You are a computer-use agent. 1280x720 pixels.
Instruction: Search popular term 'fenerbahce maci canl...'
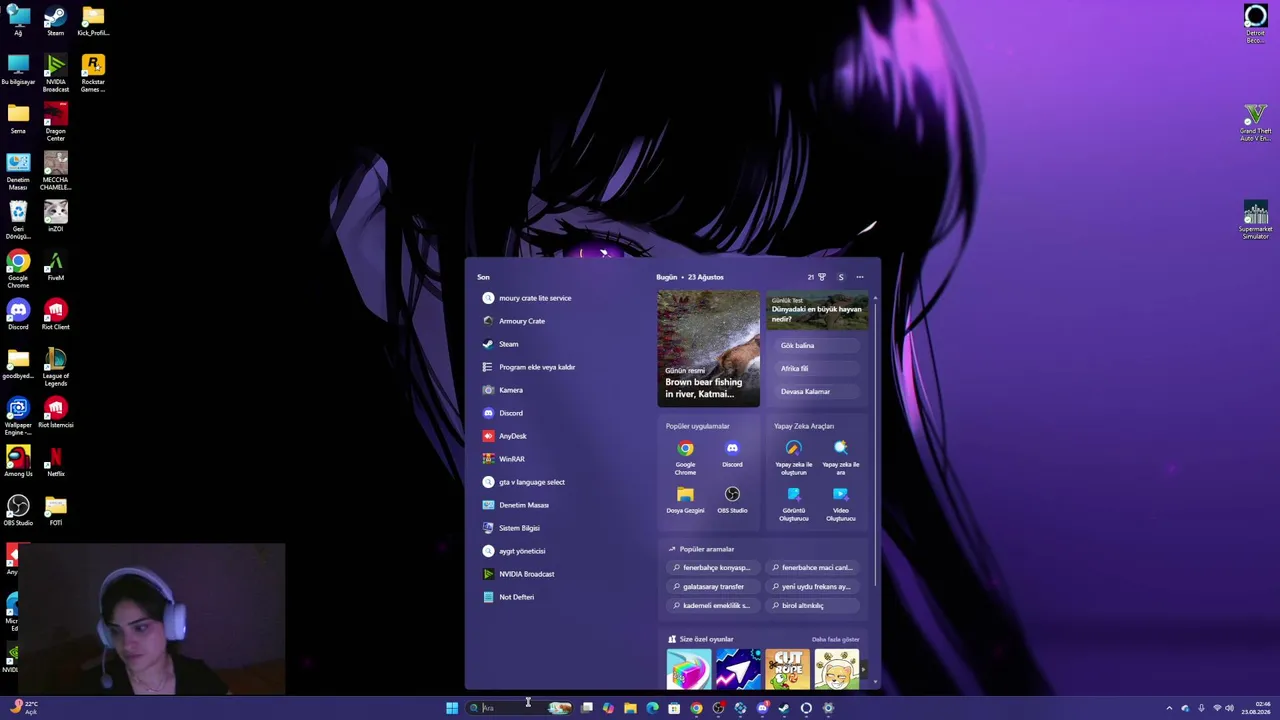pos(811,568)
